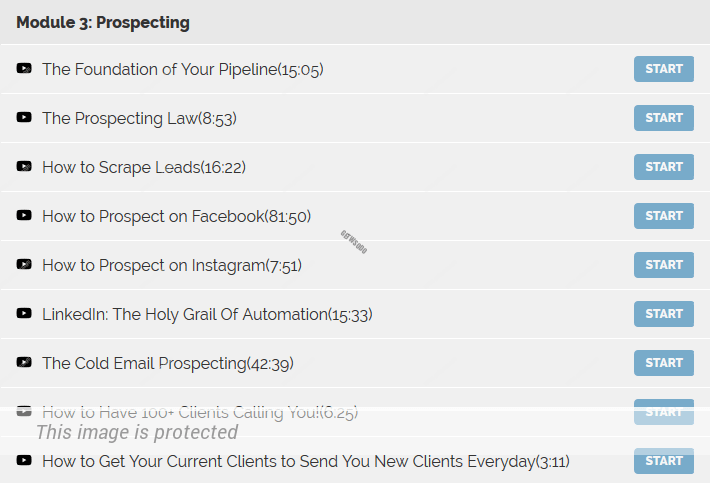Click video icon beside LinkedIn Holy Grail lesson
Image resolution: width=710 pixels, height=483 pixels.
(x=24, y=314)
